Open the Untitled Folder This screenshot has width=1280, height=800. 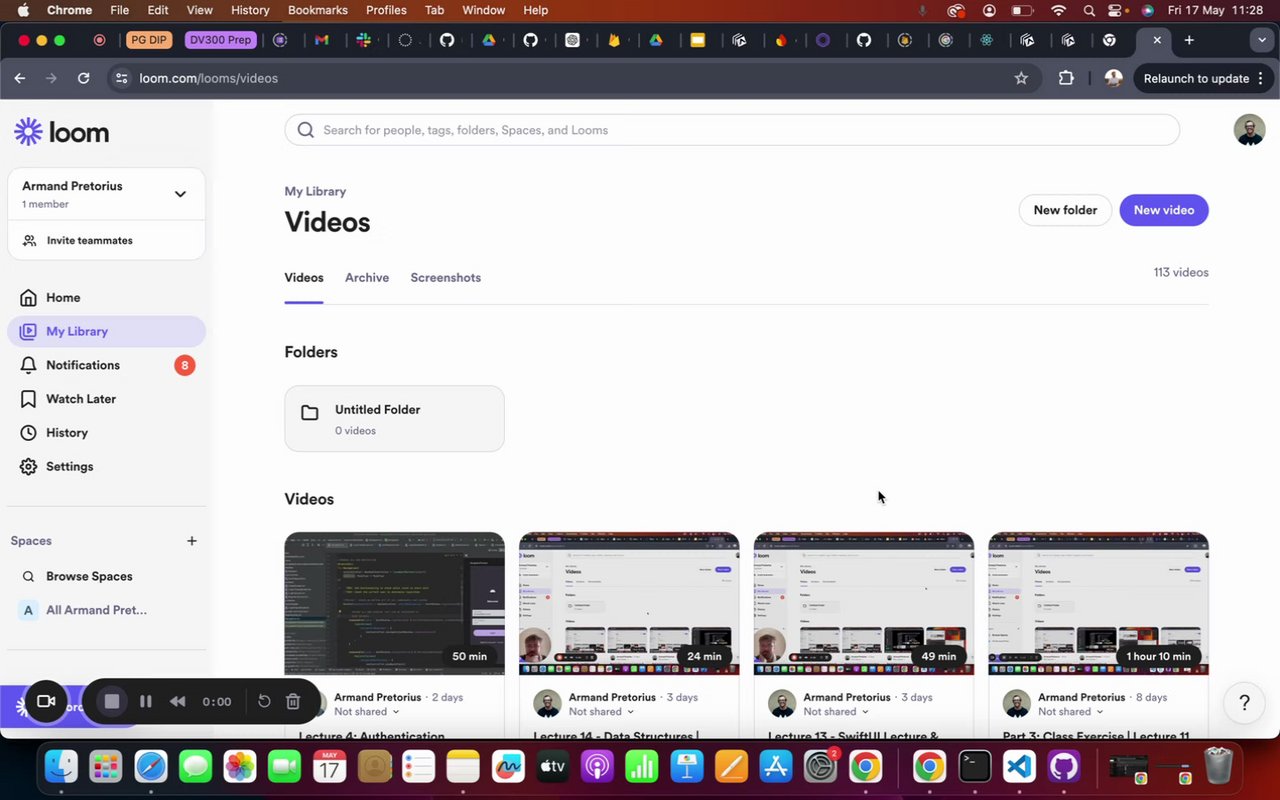tap(394, 419)
